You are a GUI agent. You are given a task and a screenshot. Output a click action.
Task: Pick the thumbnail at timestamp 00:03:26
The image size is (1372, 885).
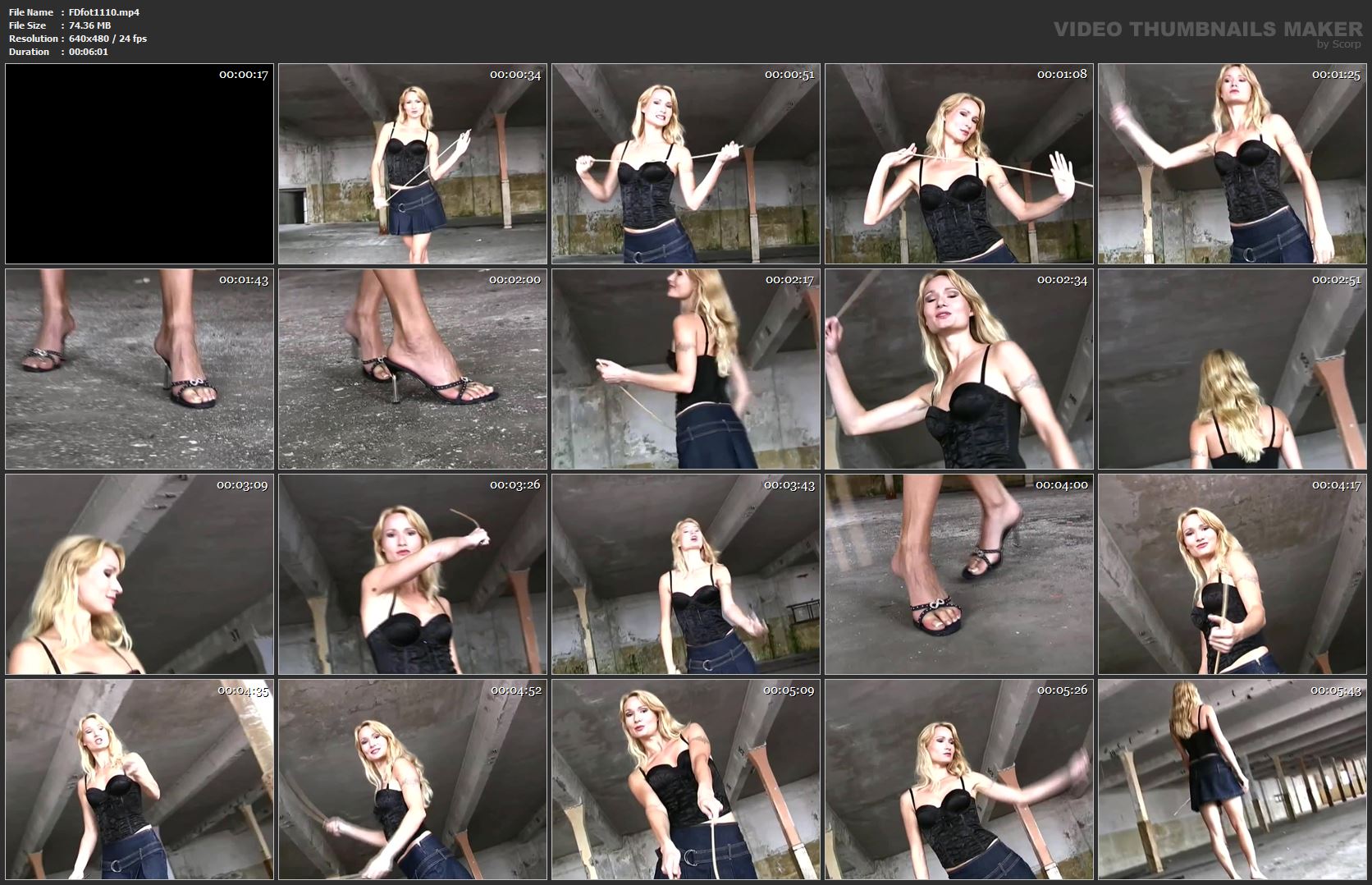pyautogui.click(x=413, y=575)
